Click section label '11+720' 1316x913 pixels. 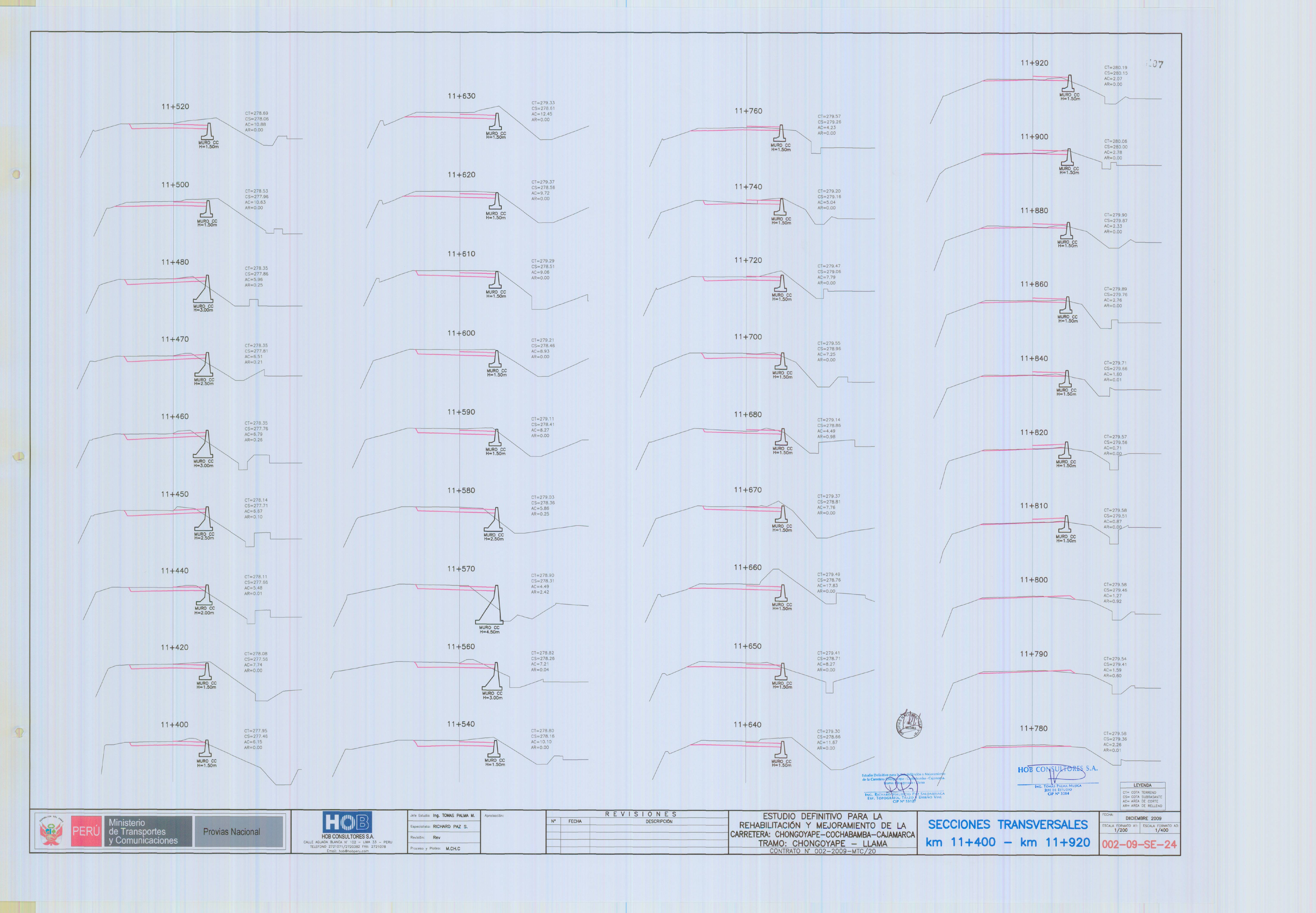tap(748, 260)
